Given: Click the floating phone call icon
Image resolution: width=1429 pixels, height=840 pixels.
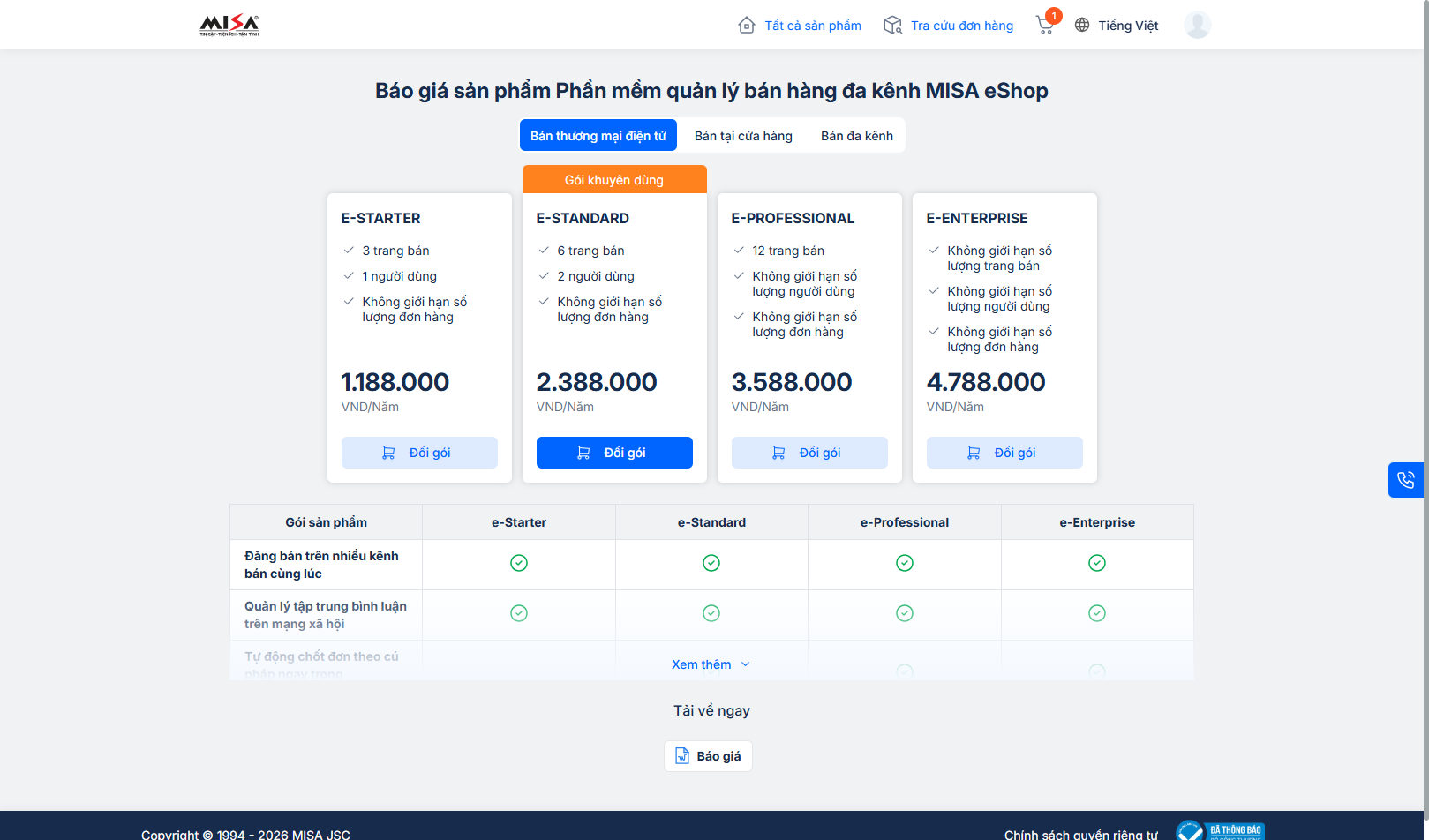Looking at the screenshot, I should [1405, 480].
